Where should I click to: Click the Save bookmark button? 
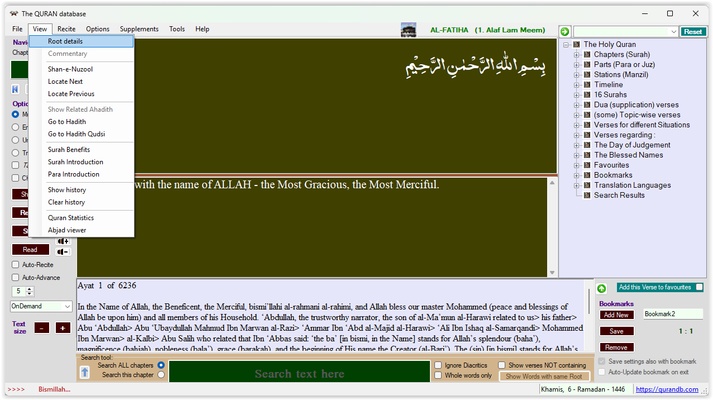616,331
